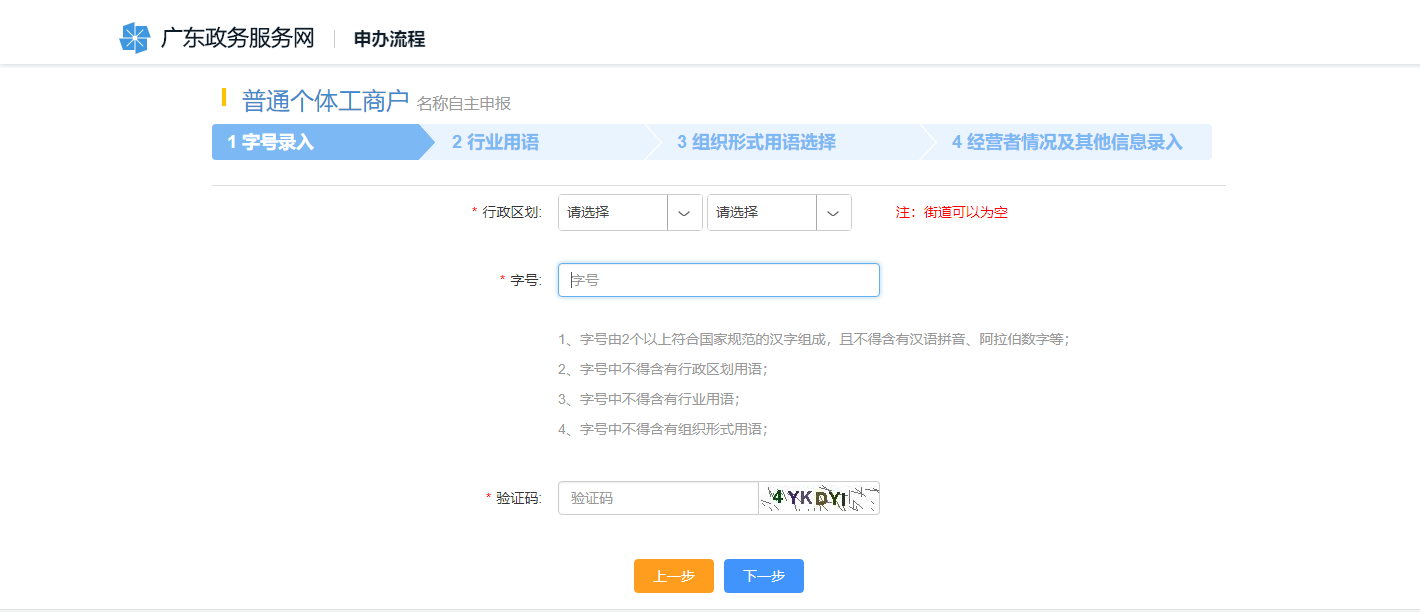The image size is (1420, 612).
Task: Click inside the 字号 input field
Action: pyautogui.click(x=718, y=279)
